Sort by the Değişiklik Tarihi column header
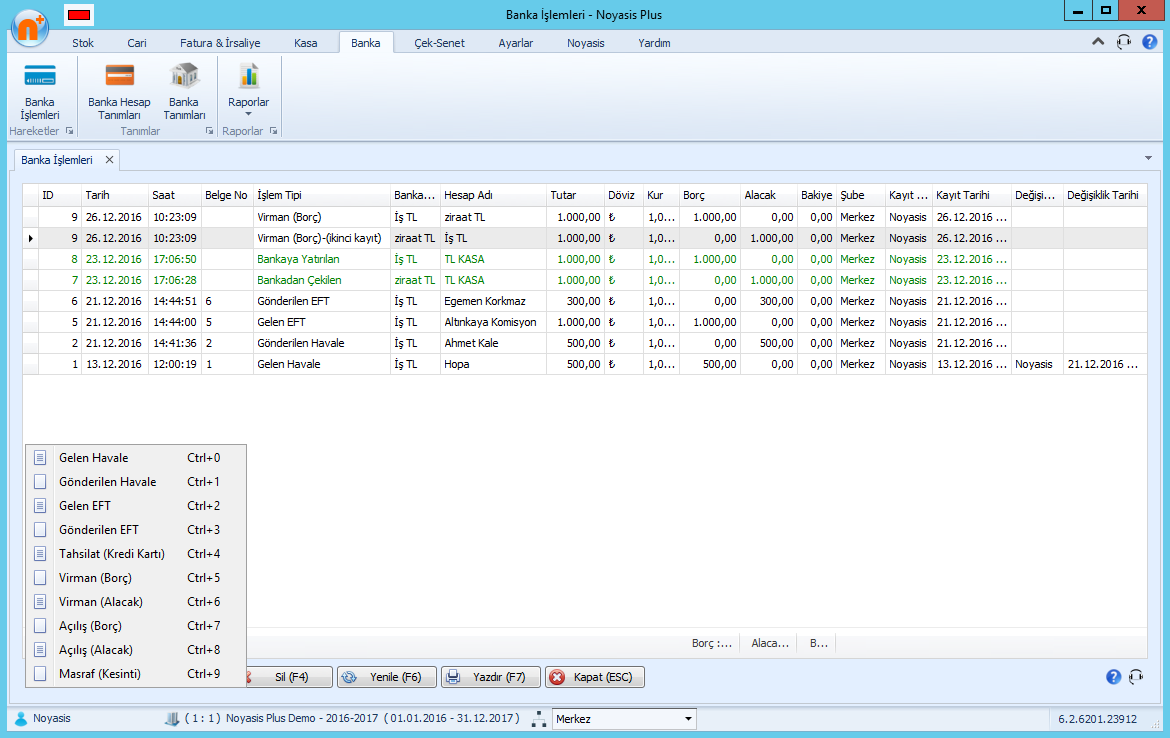1170x738 pixels. [1105, 195]
